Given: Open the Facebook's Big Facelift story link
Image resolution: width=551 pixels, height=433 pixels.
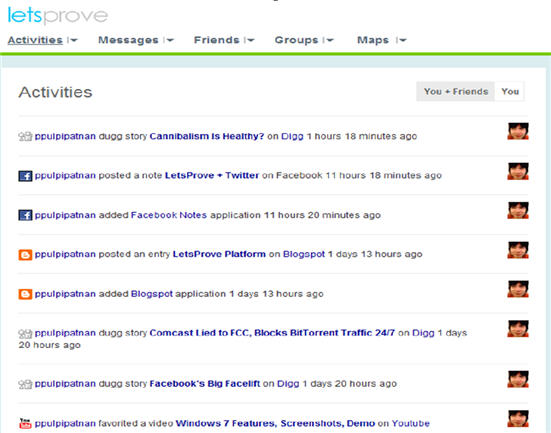Looking at the screenshot, I should pyautogui.click(x=205, y=383).
